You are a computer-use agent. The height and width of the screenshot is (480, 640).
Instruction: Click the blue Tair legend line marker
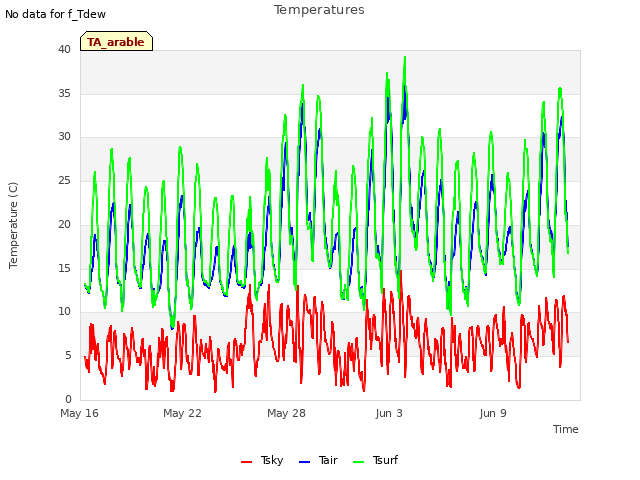pos(304,462)
